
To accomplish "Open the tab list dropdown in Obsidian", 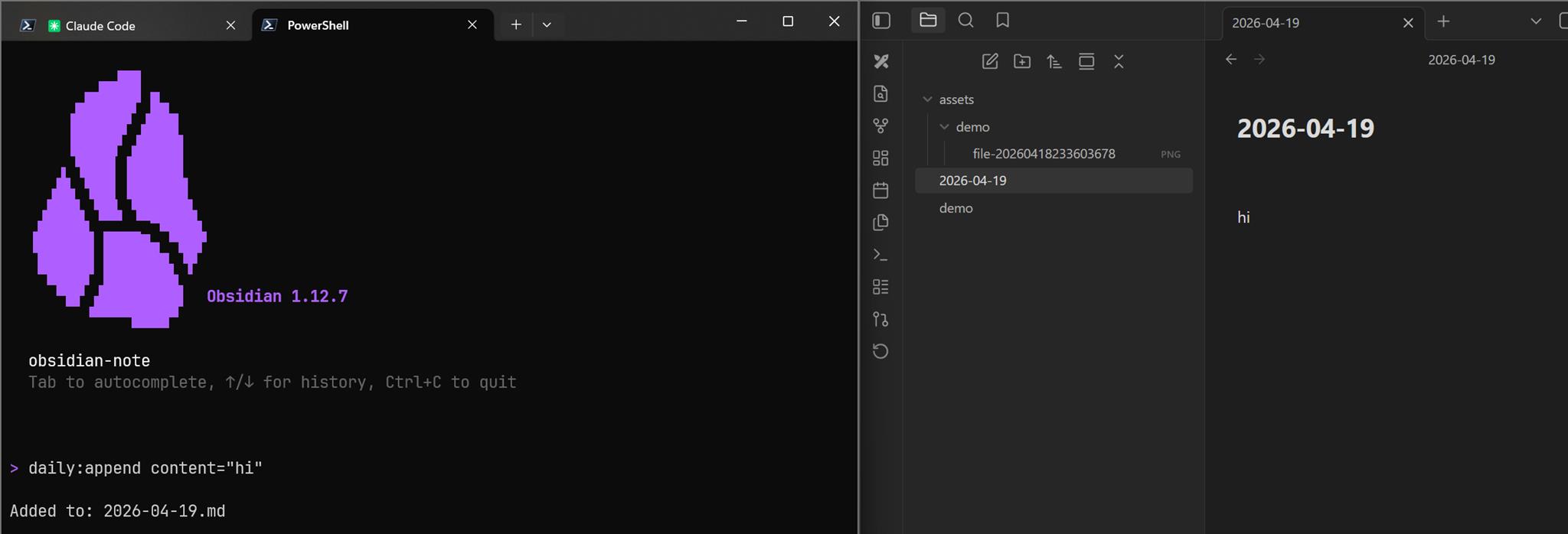I will pos(1535,21).
